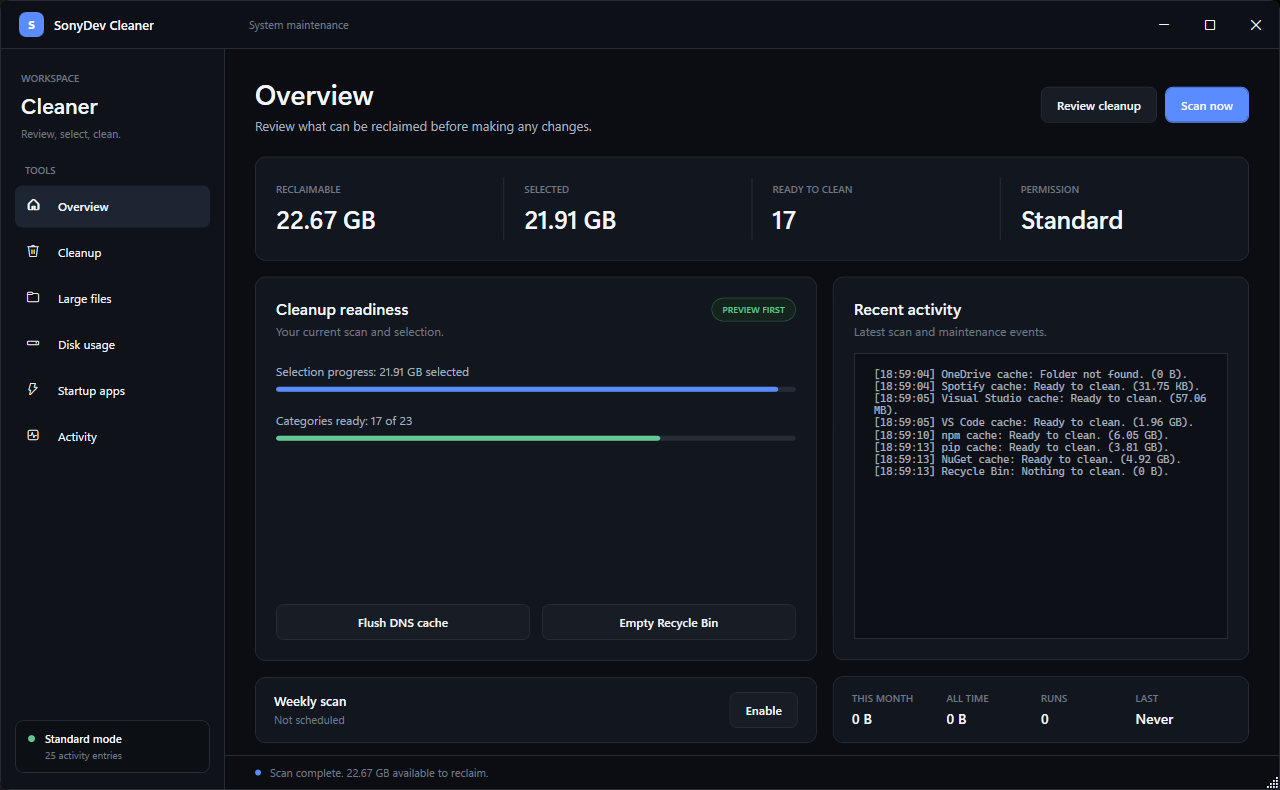The image size is (1280, 790).
Task: Click the green Standard mode status dot
Action: (31, 739)
